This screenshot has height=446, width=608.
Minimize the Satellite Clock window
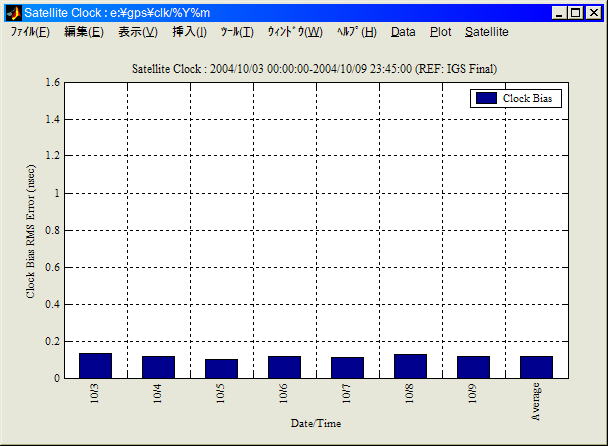[557, 13]
